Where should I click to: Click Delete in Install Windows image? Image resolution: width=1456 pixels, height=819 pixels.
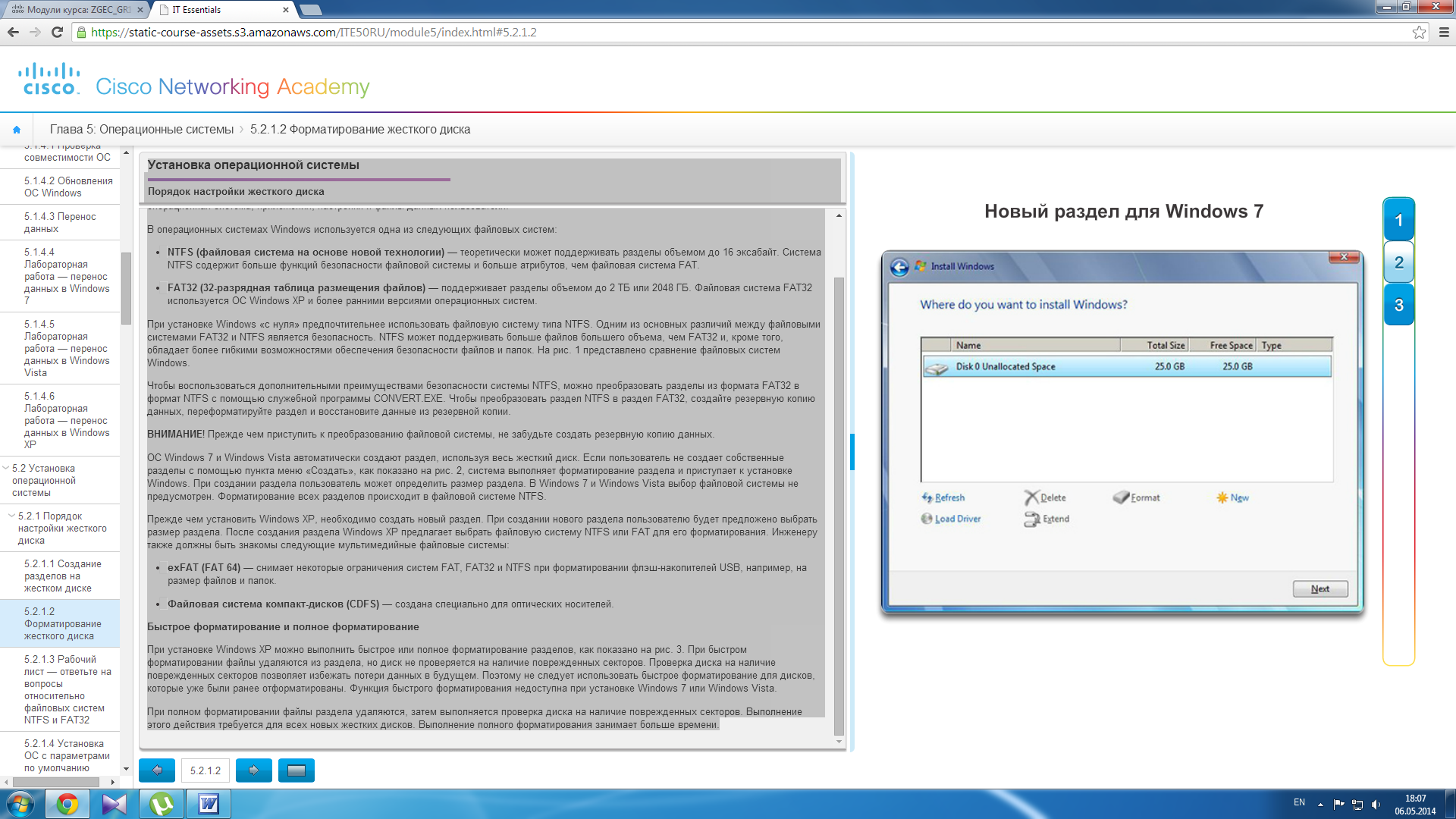point(1045,497)
